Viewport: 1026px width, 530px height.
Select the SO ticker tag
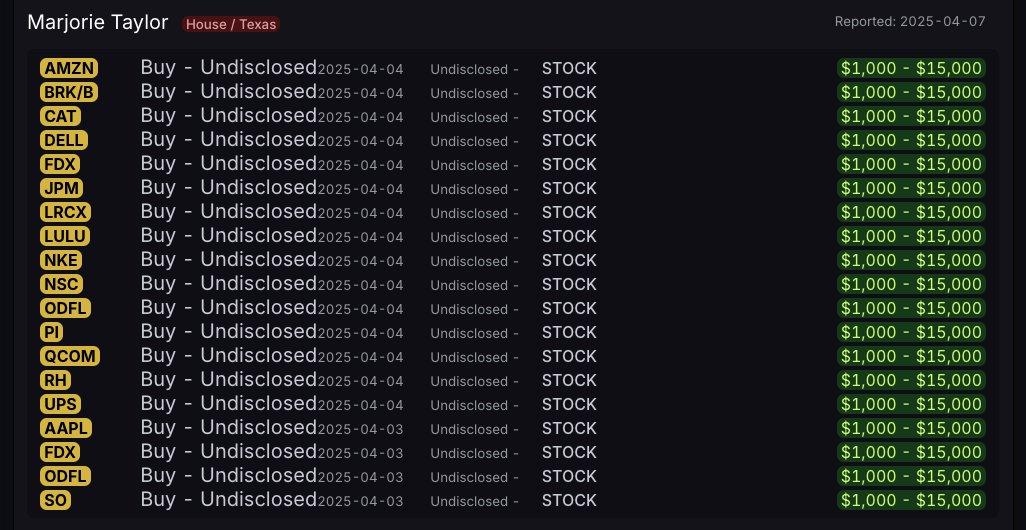(55, 501)
